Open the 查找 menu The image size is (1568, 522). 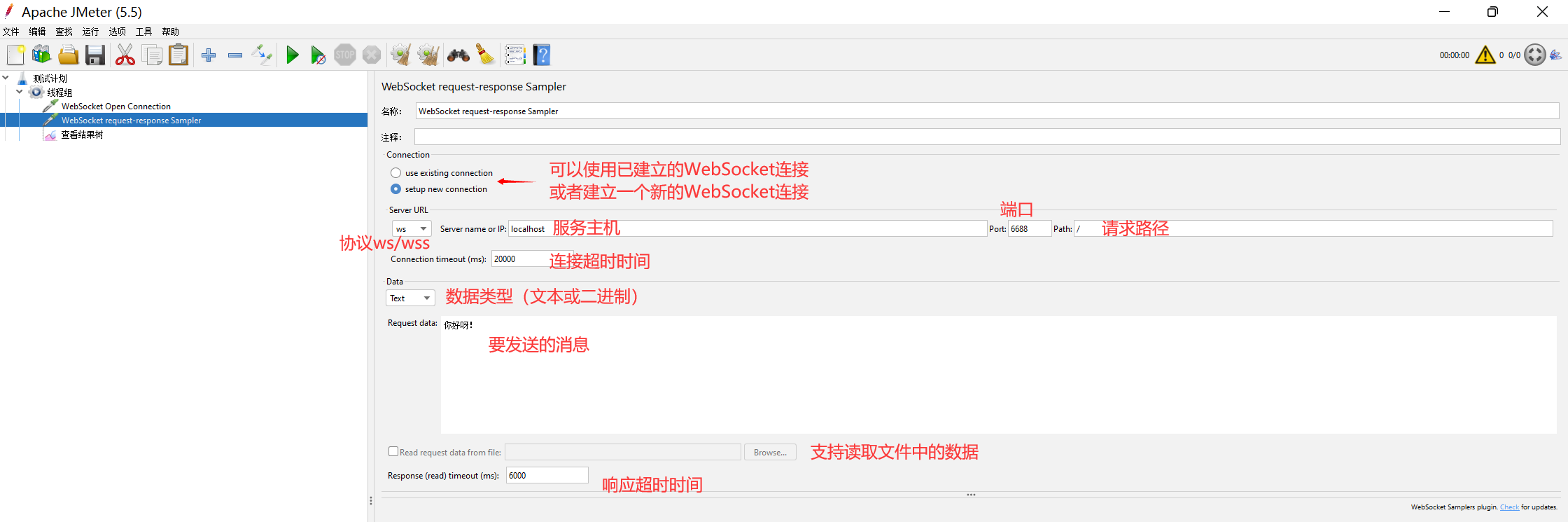(x=64, y=32)
